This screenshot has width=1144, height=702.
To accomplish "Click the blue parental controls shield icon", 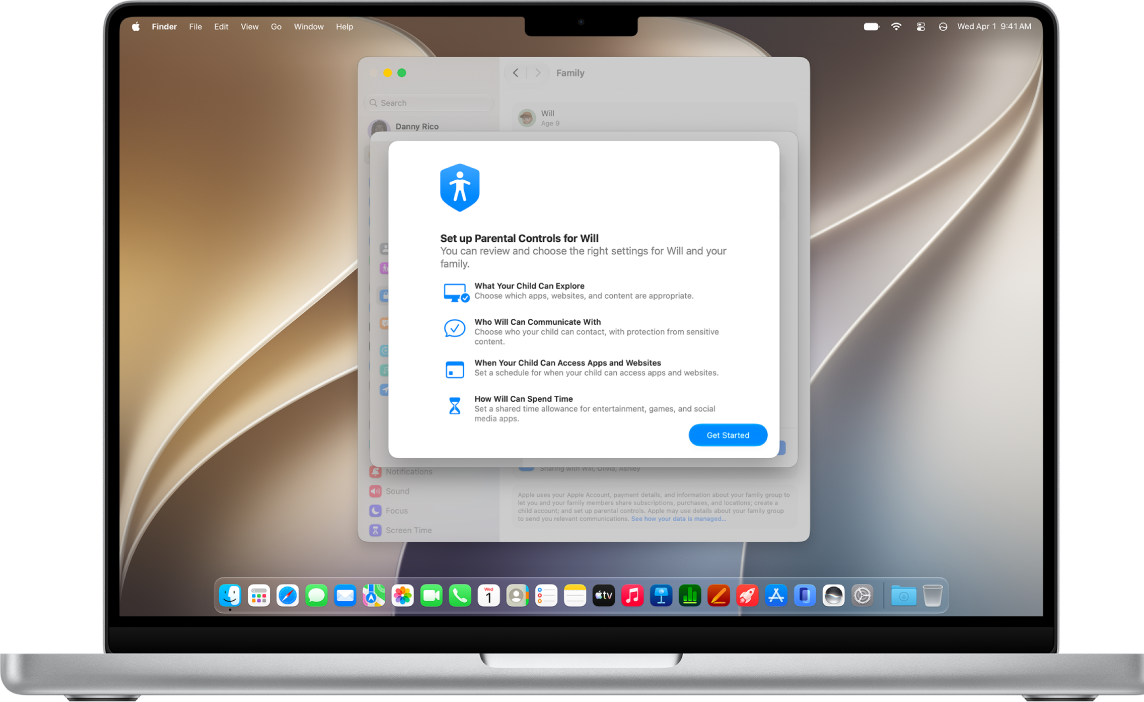I will pyautogui.click(x=460, y=188).
